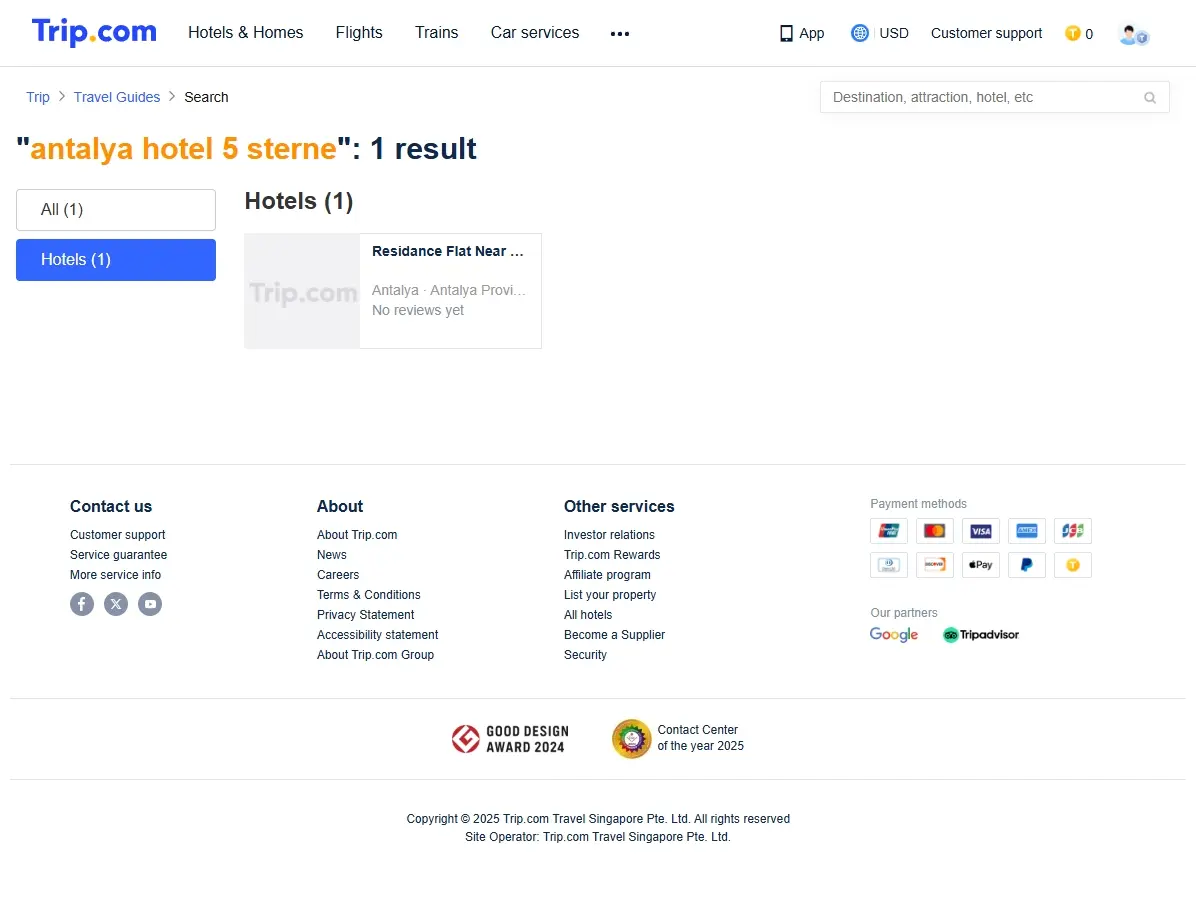Open About Trip.com link
Image resolution: width=1196 pixels, height=921 pixels.
point(357,535)
